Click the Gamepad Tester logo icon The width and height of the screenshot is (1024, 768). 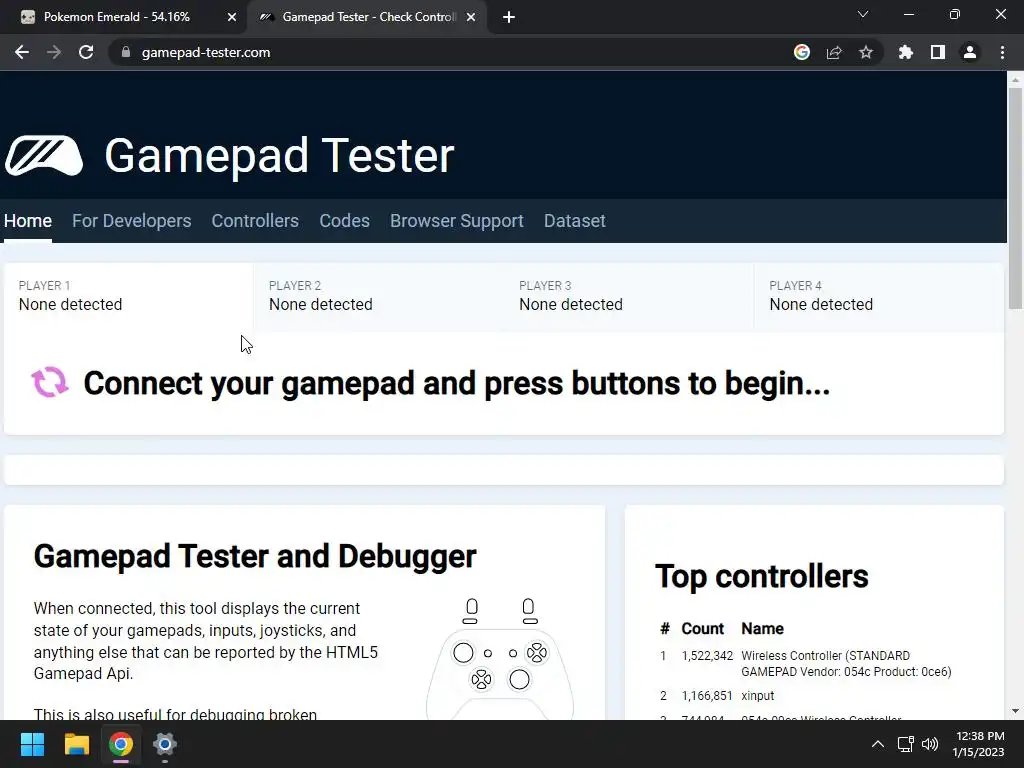pos(44,155)
